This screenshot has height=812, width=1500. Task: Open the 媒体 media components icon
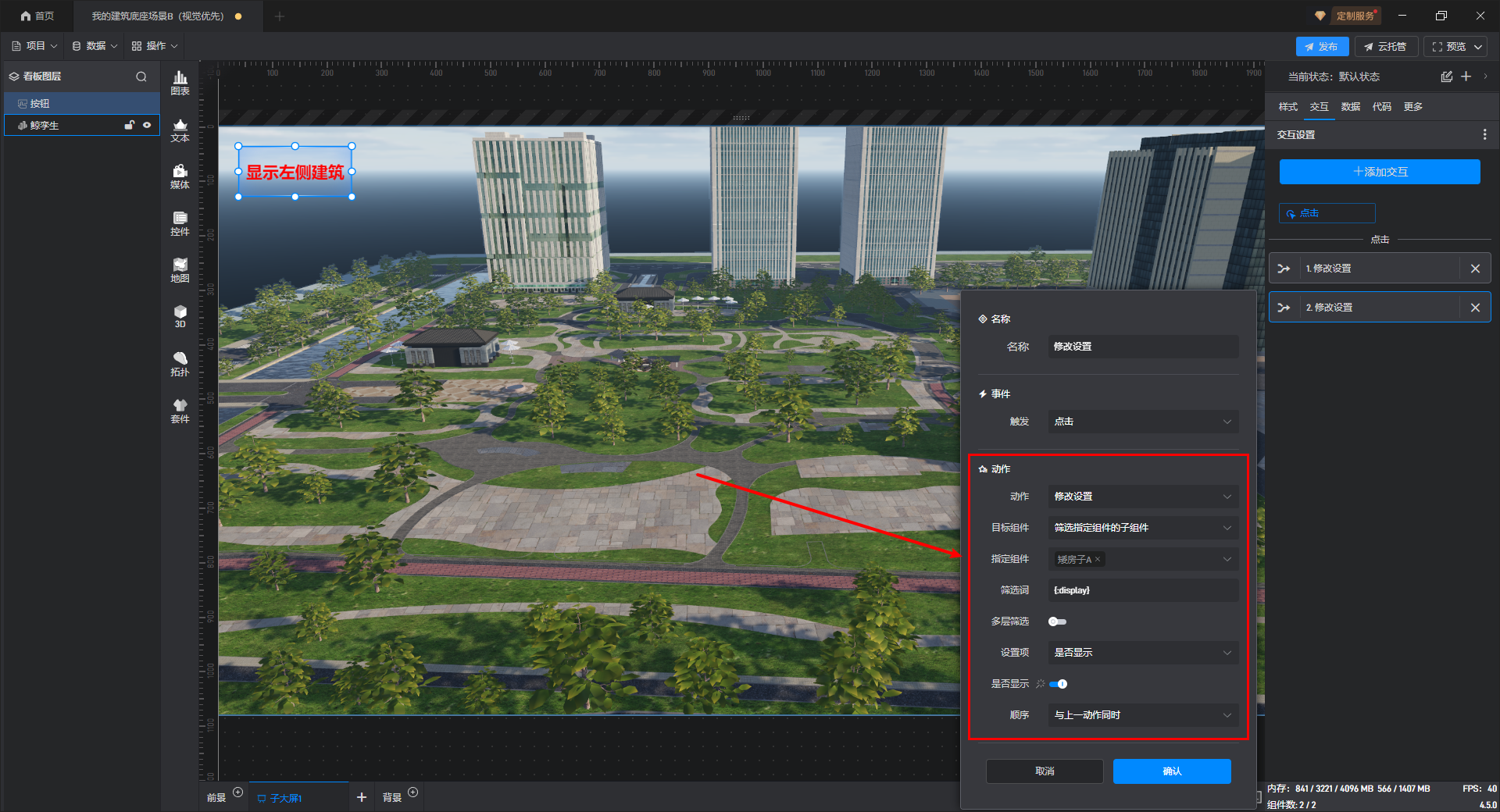tap(180, 176)
